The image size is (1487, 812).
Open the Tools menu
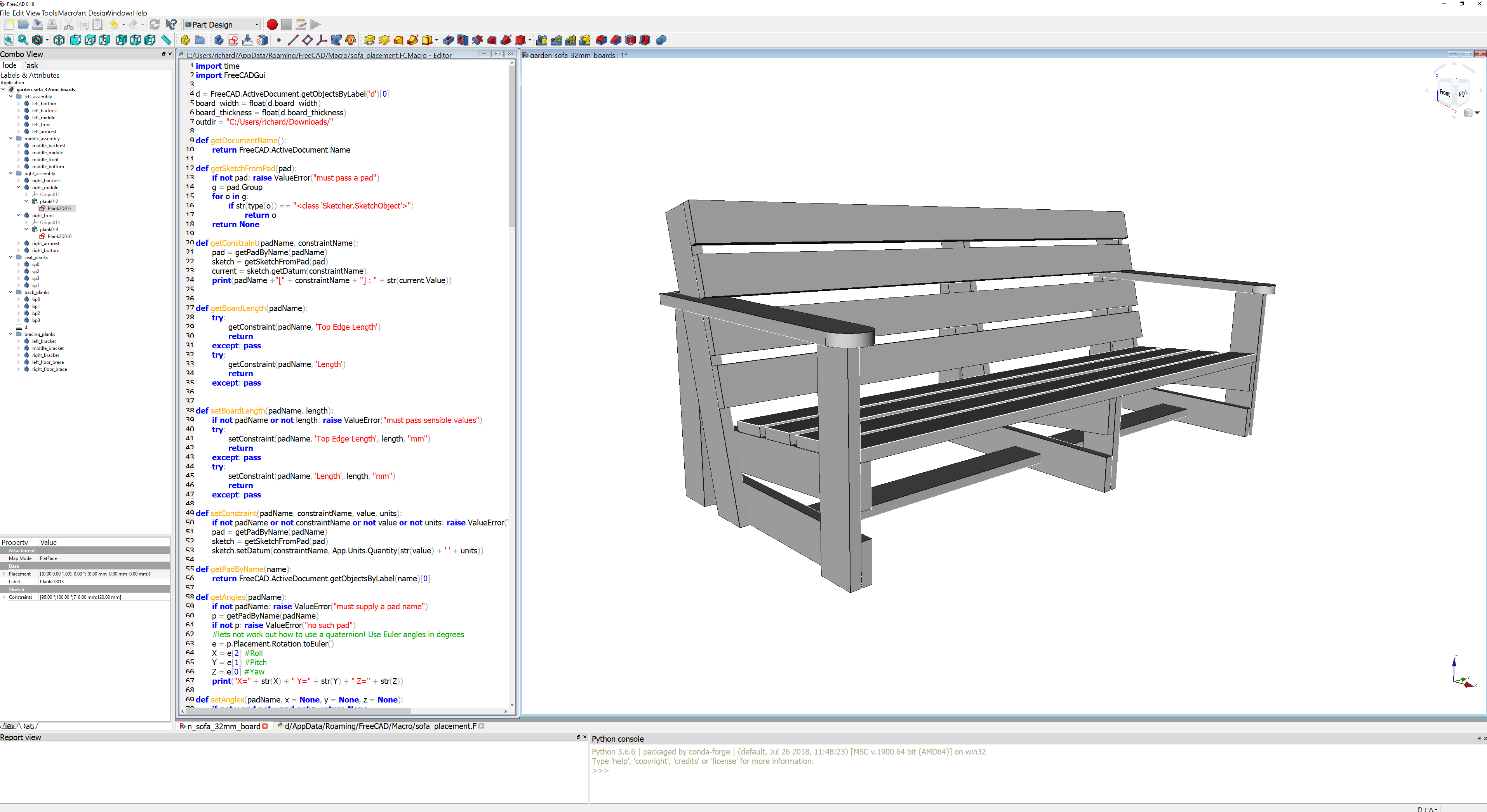(x=49, y=13)
